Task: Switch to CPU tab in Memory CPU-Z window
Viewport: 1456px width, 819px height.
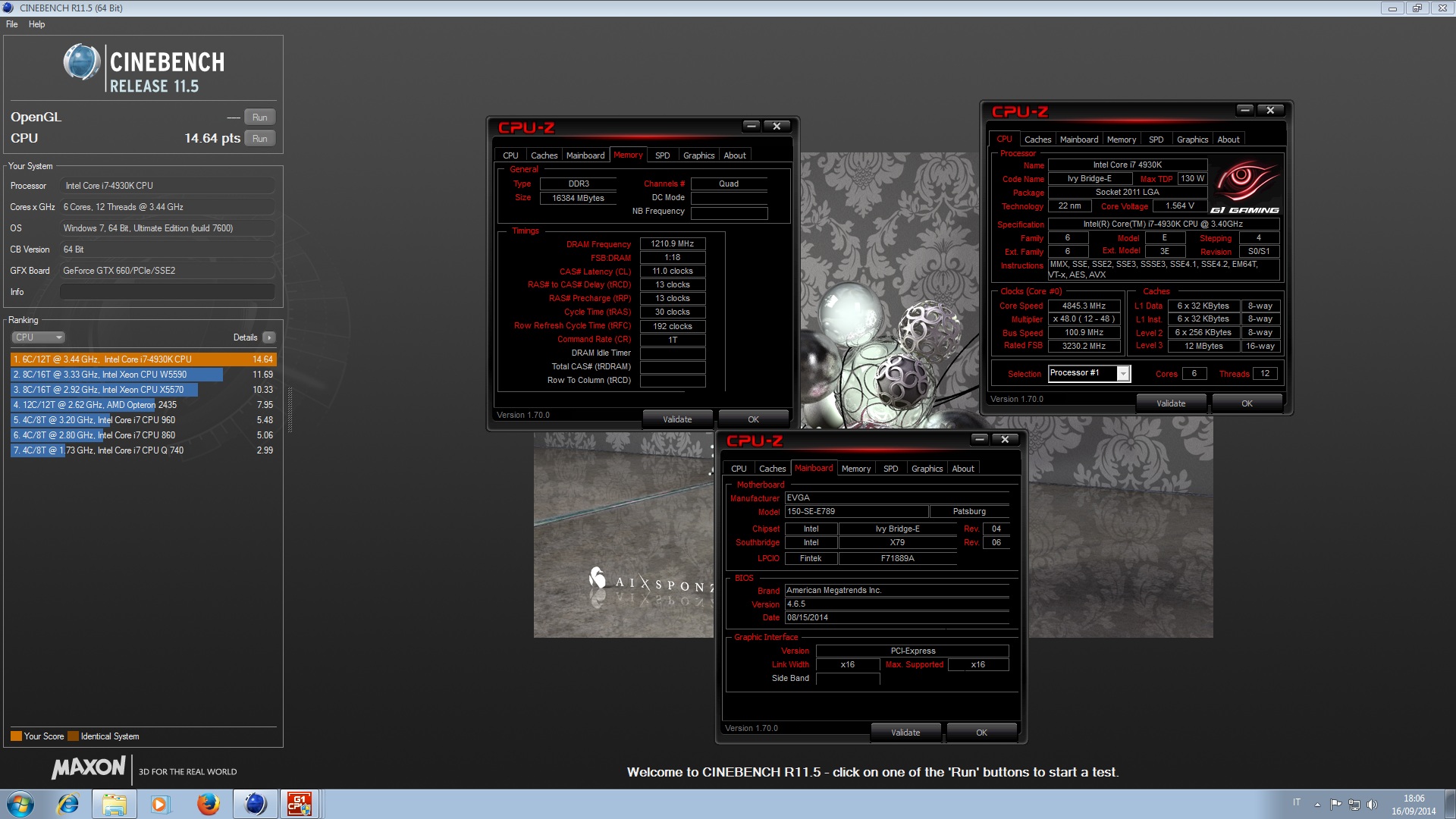Action: (510, 155)
